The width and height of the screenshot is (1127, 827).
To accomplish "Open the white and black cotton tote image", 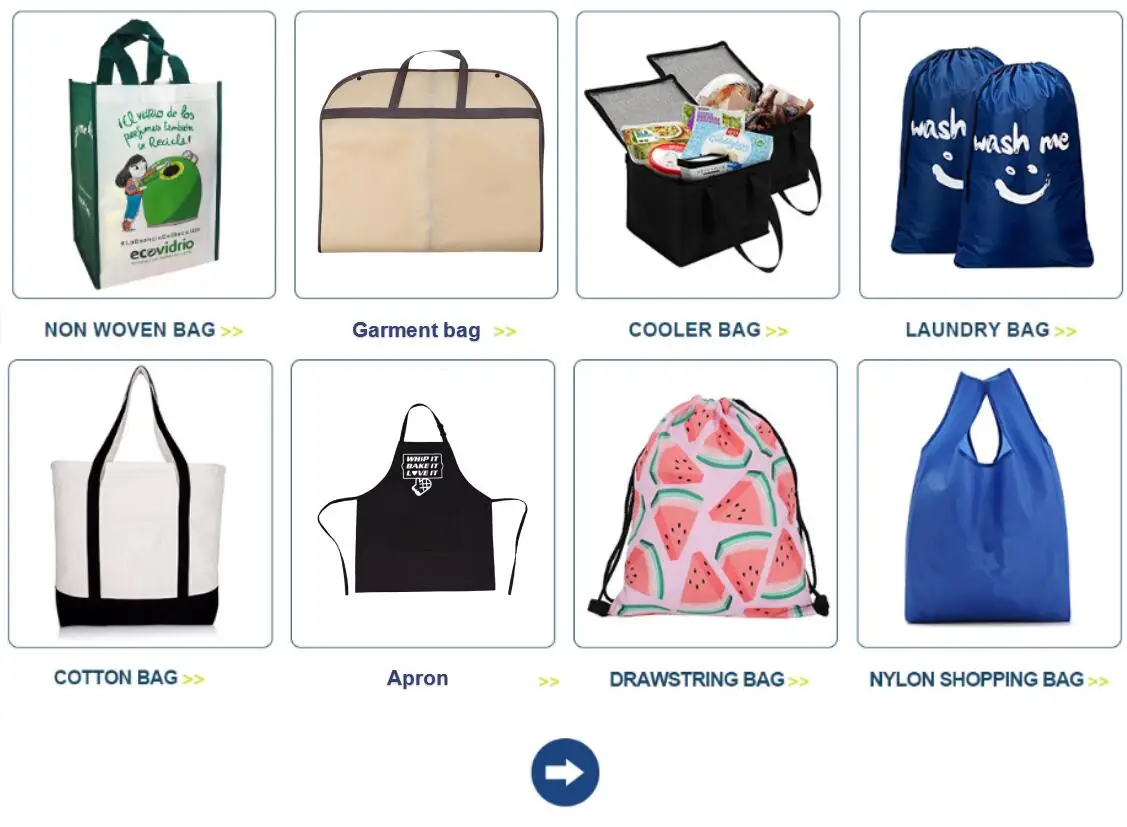I will [x=140, y=504].
